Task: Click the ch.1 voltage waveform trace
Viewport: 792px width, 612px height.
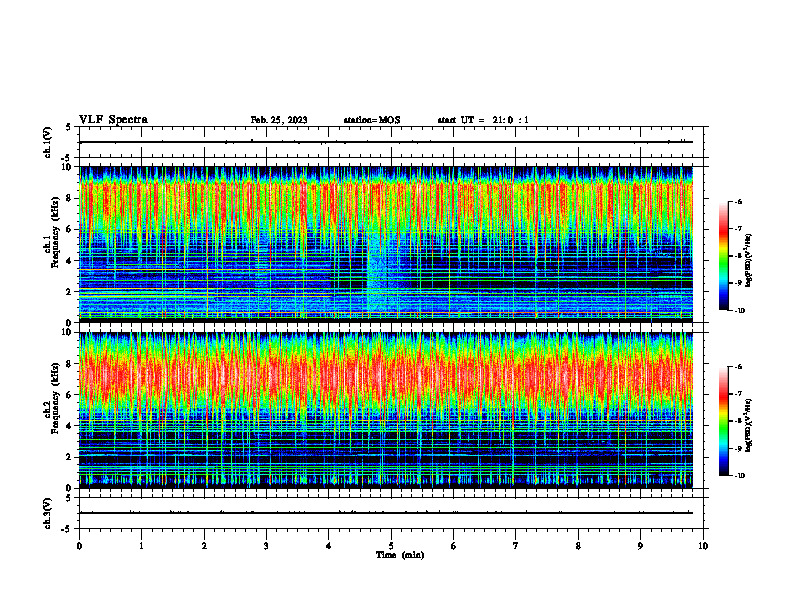Action: tap(386, 142)
